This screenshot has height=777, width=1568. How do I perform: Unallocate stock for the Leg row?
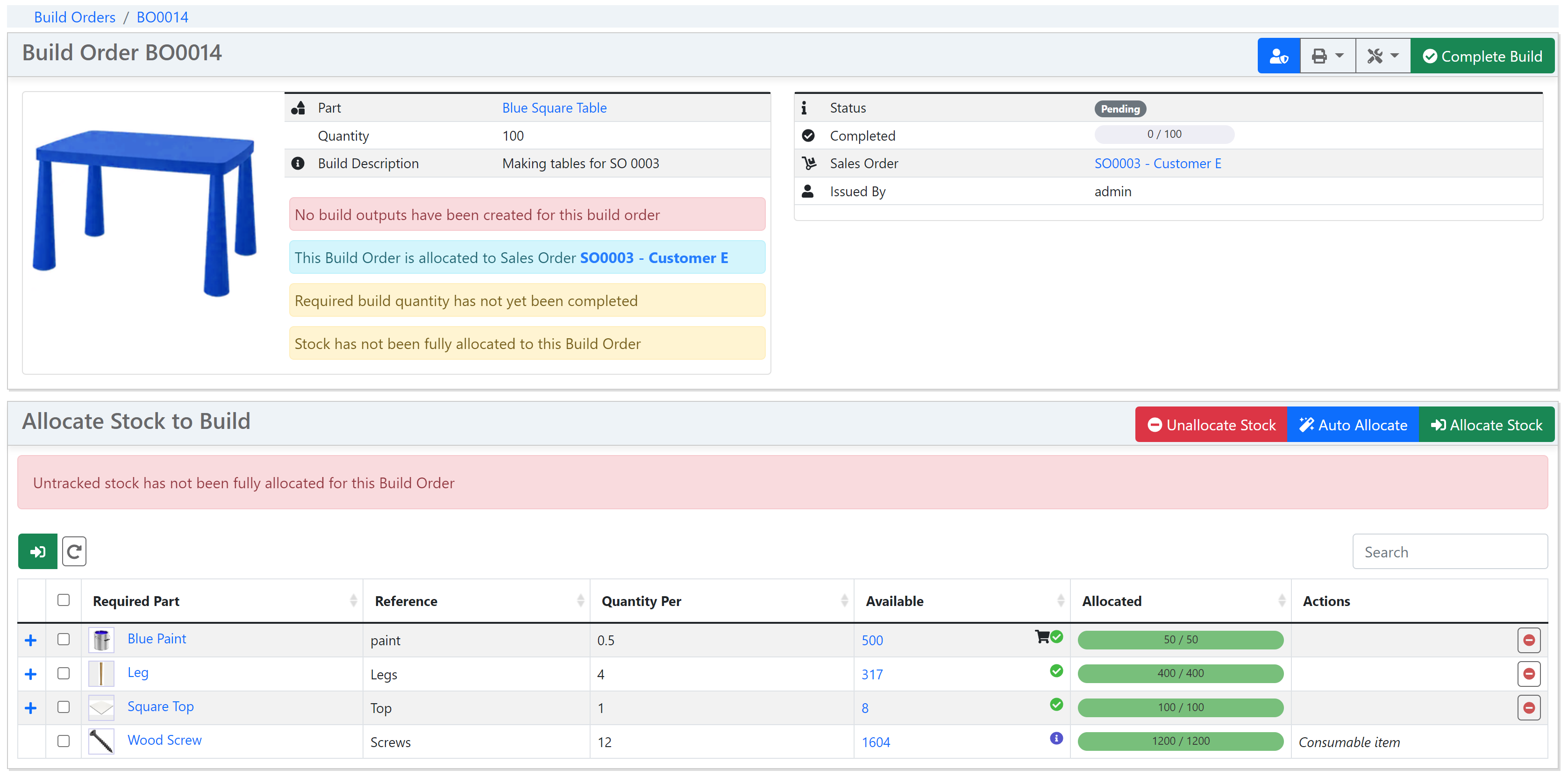pyautogui.click(x=1528, y=673)
